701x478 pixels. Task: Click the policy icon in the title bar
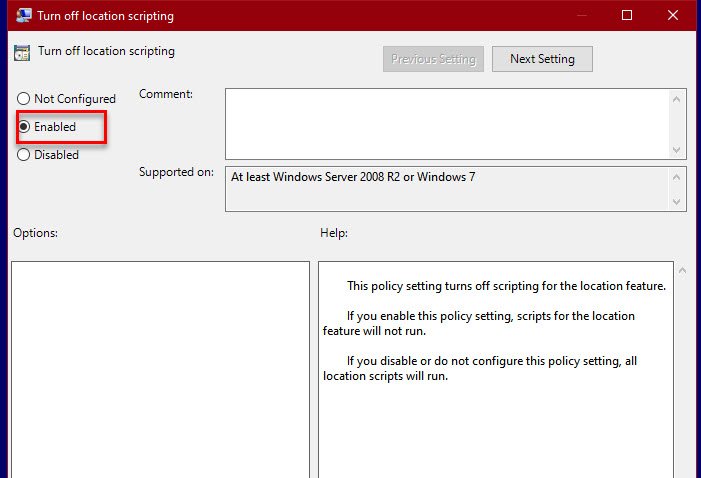point(24,15)
